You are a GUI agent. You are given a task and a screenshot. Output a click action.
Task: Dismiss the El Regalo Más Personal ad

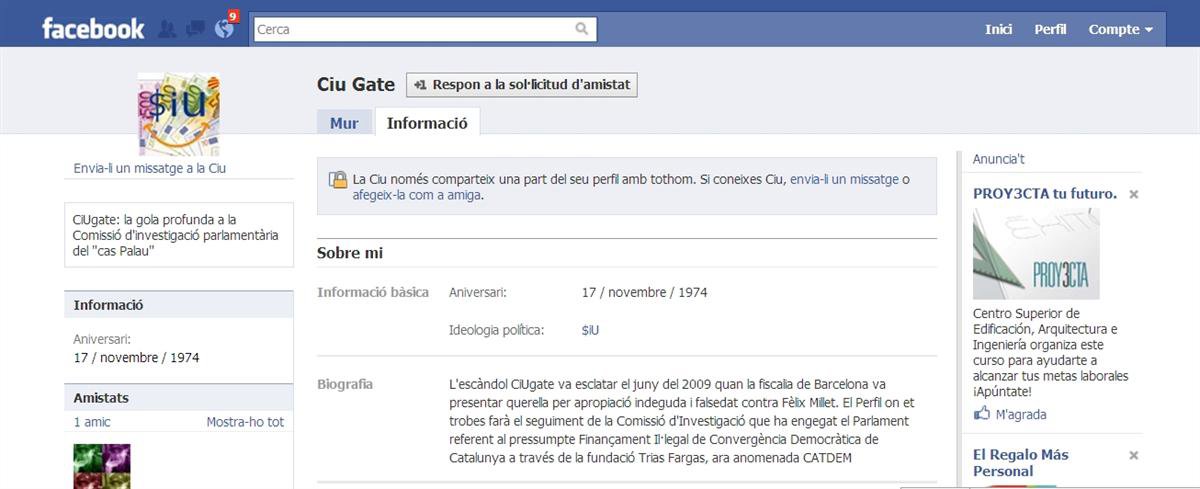click(1134, 456)
